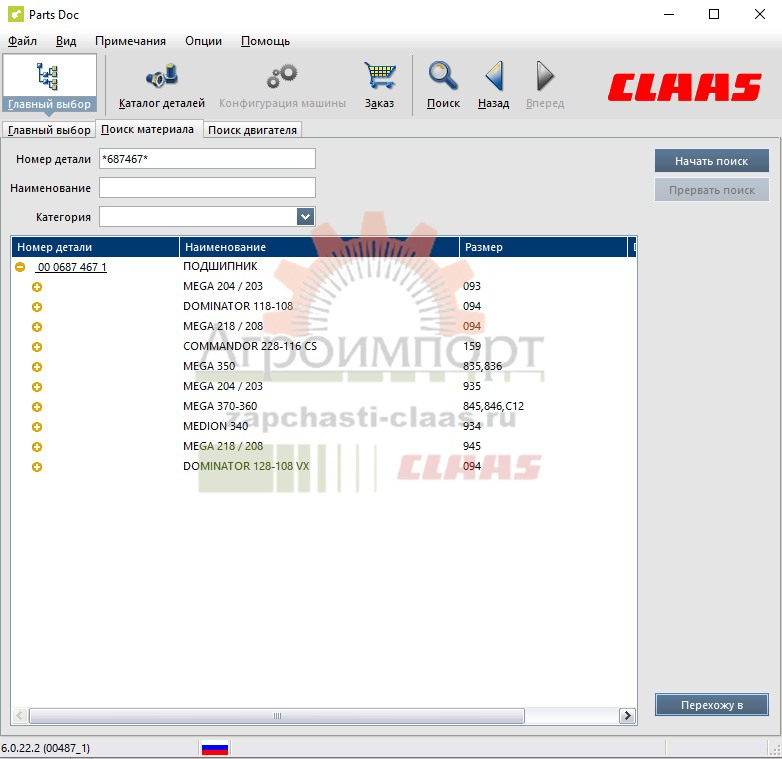Open the Заказ shopping cart
Image resolution: width=782 pixels, height=759 pixels.
coord(380,75)
